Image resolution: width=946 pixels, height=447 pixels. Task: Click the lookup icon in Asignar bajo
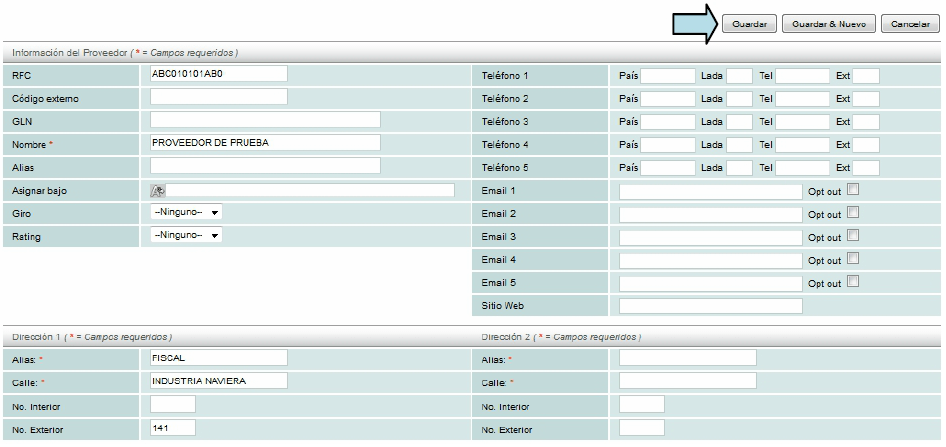tap(157, 190)
